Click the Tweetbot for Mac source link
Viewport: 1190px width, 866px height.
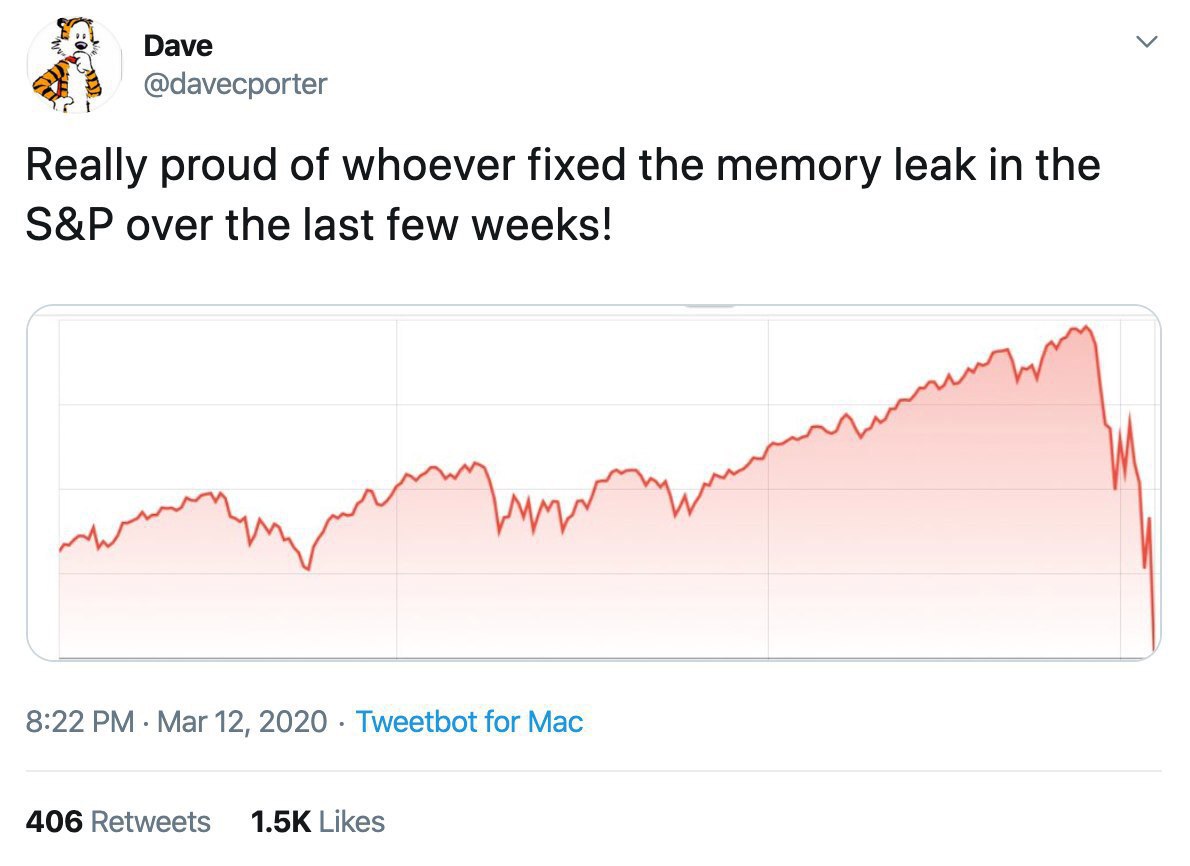point(469,721)
